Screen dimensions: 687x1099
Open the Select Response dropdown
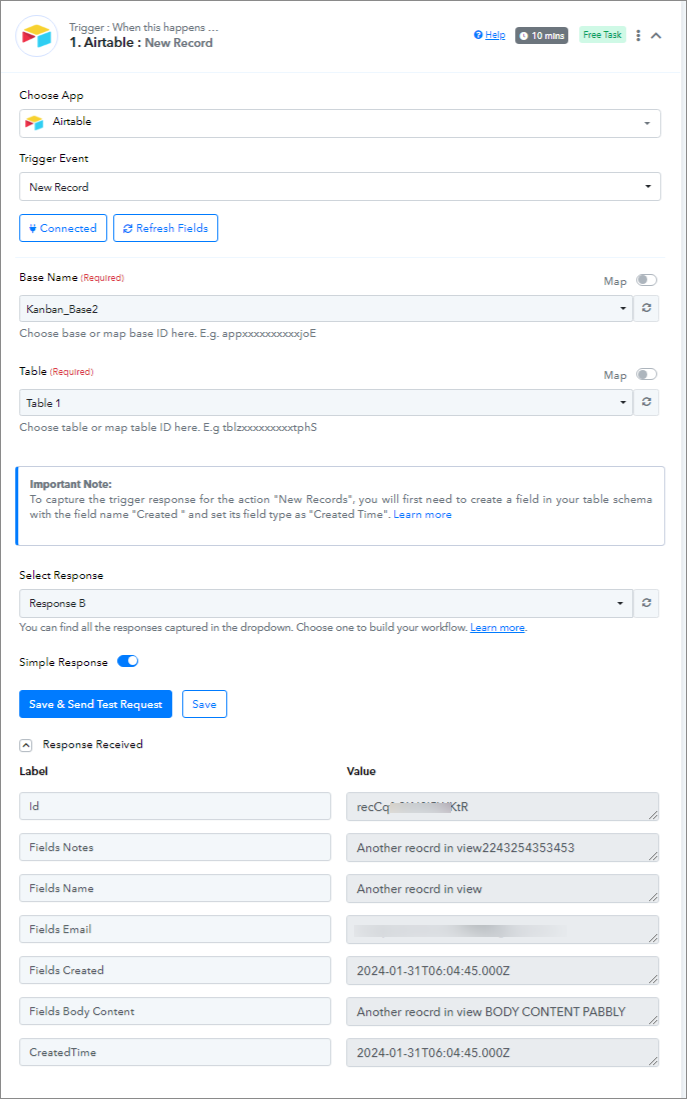point(326,603)
